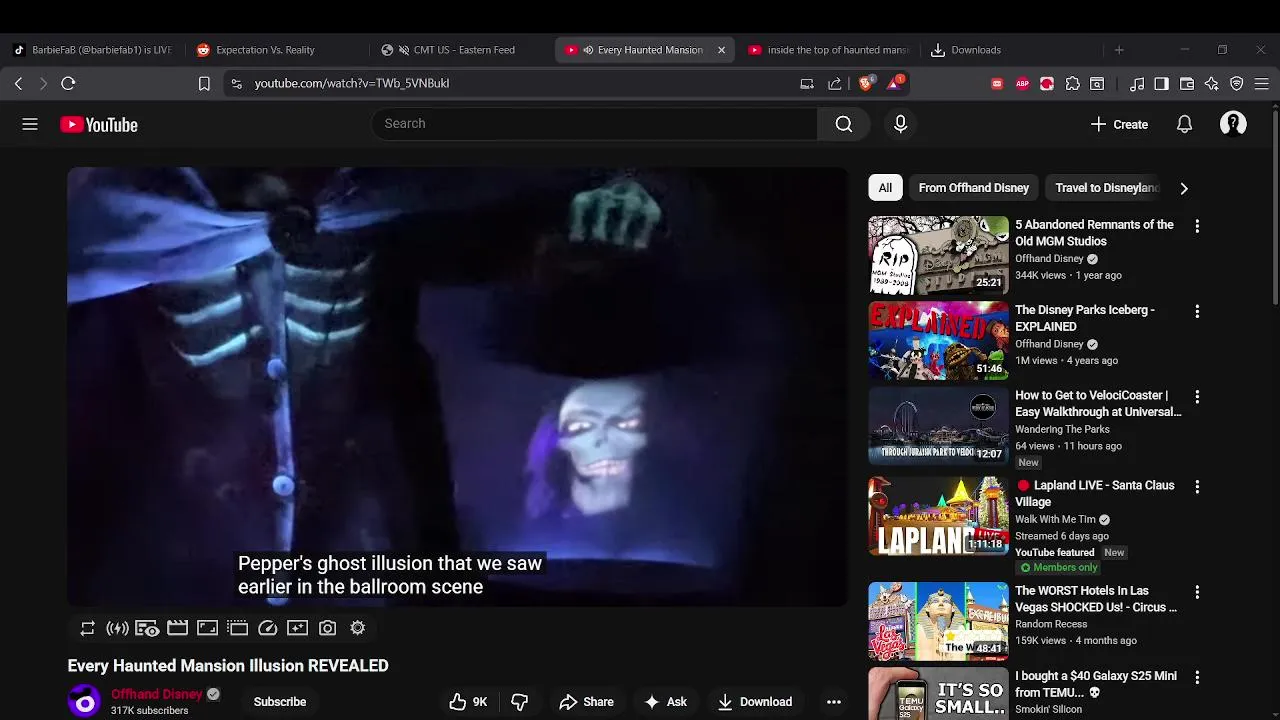Click the Ask button
The image size is (1280, 720).
[x=666, y=702]
